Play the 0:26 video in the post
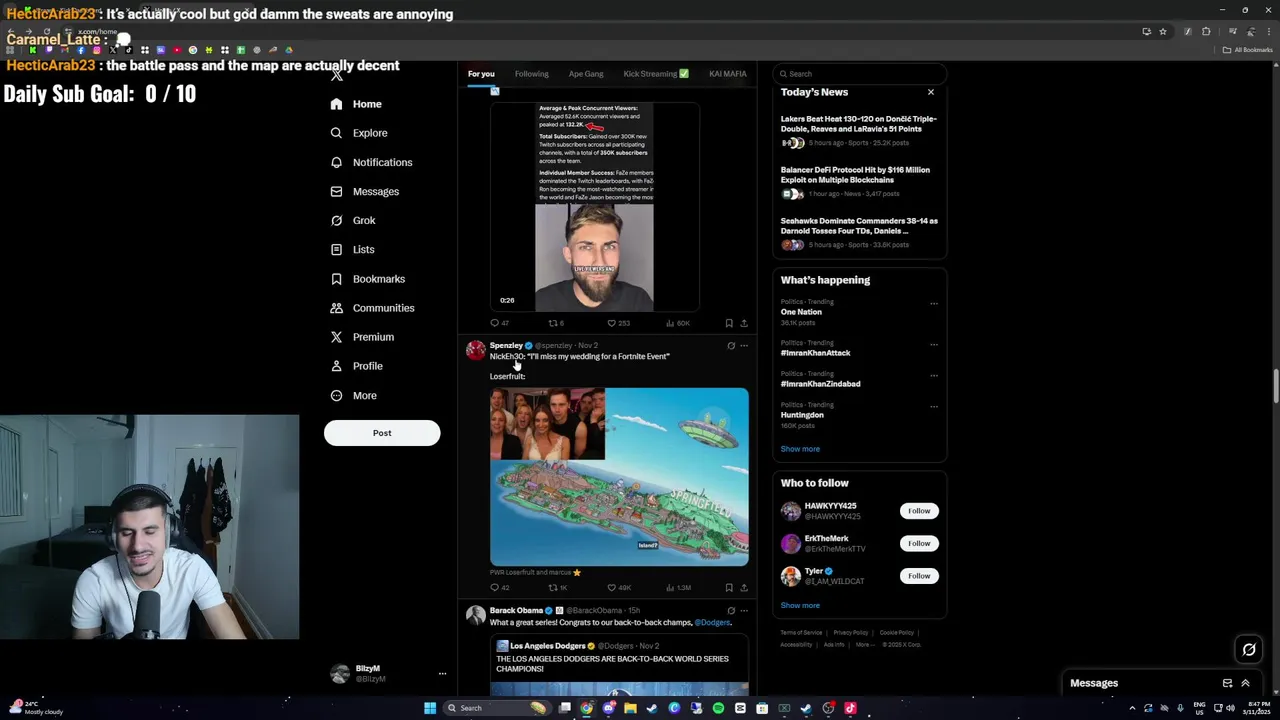The width and height of the screenshot is (1280, 720). (x=594, y=207)
